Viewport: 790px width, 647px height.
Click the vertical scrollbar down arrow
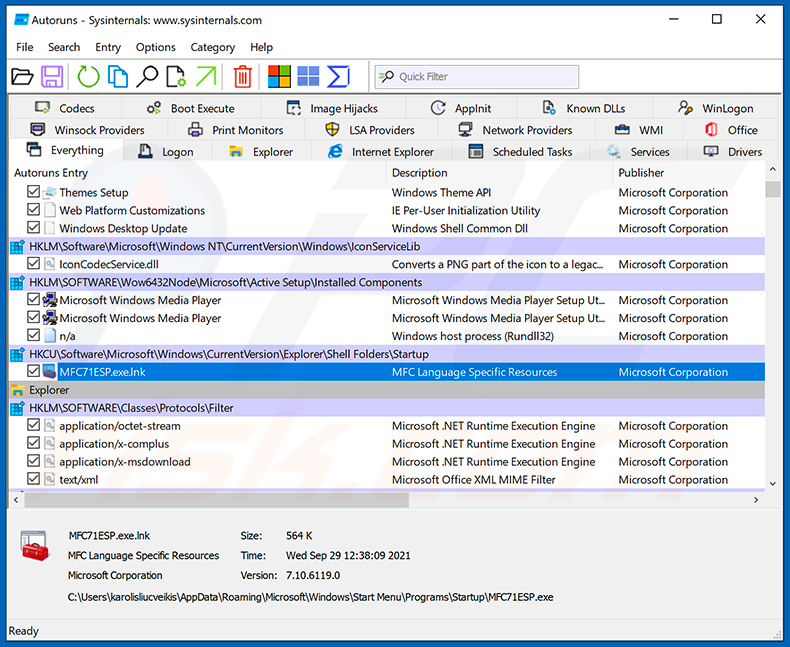[773, 484]
